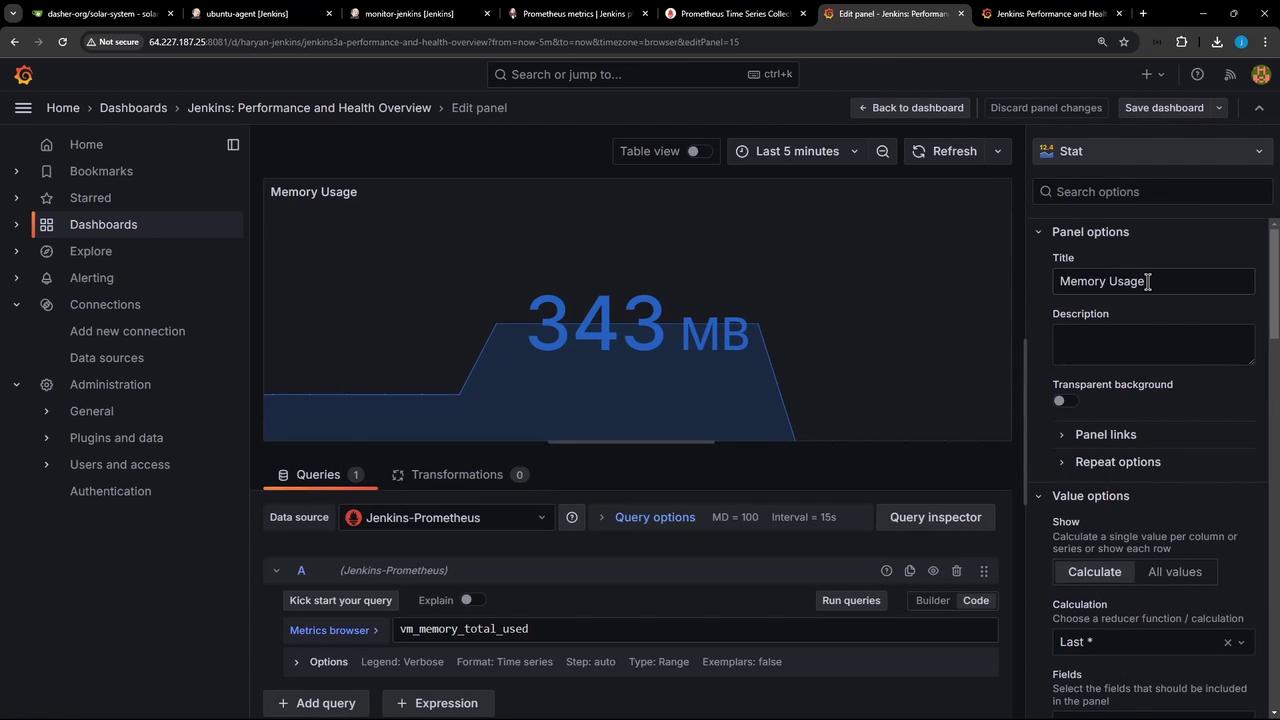Select the Calculate option
The image size is (1280, 720).
tap(1094, 572)
